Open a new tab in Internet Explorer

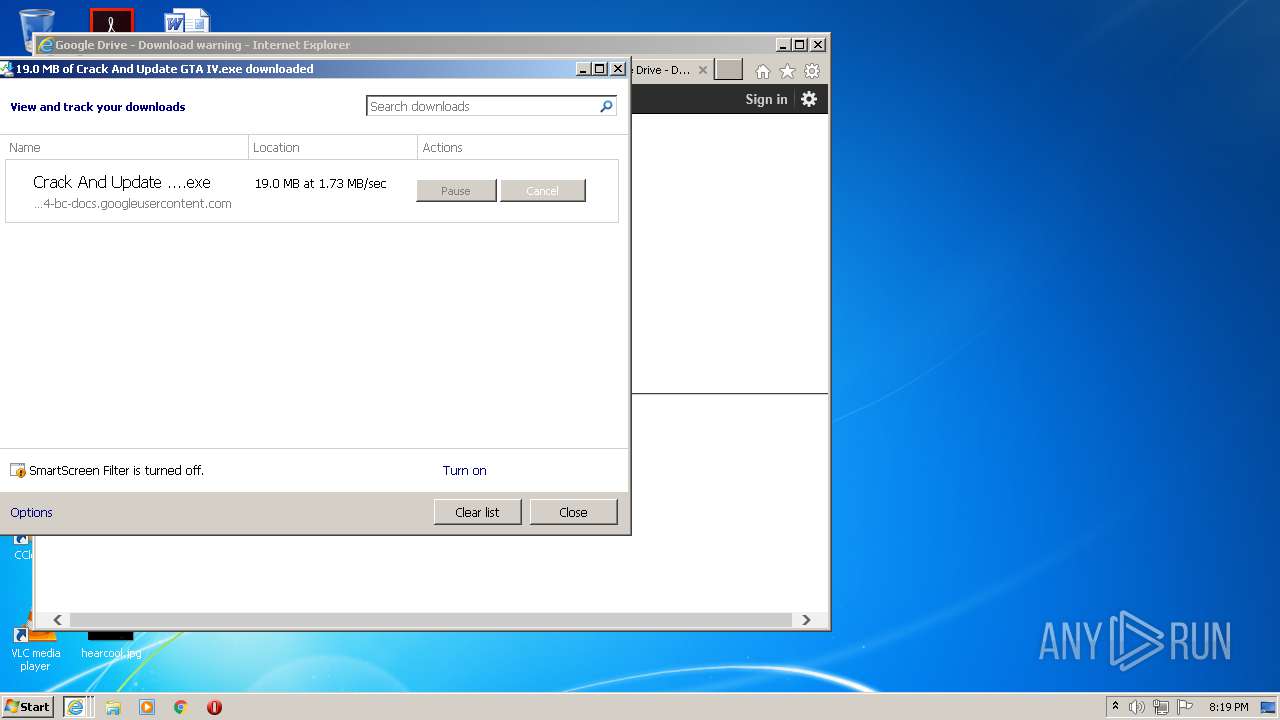click(728, 70)
